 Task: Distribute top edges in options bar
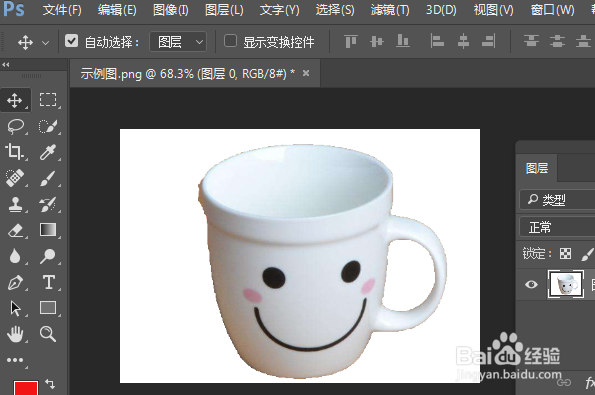coord(531,41)
